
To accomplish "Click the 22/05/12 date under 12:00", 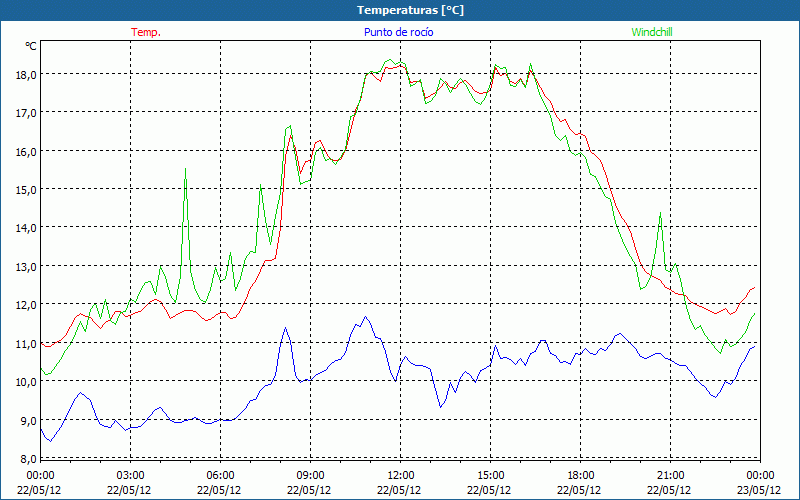I will pos(399,490).
